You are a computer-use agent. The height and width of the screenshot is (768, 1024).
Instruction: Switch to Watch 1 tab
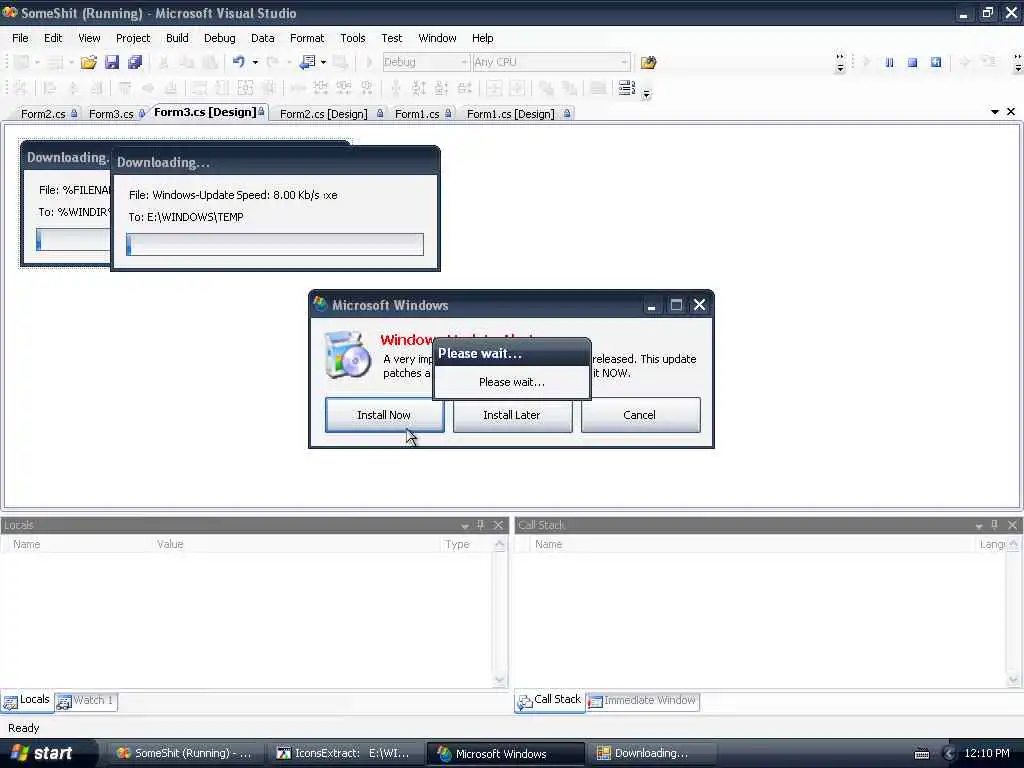point(86,701)
